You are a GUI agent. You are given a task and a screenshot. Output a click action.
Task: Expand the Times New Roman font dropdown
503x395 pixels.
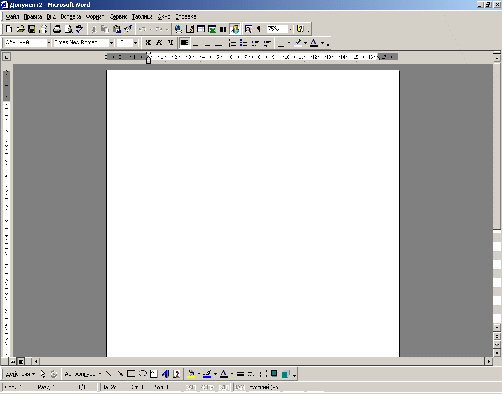[112, 43]
